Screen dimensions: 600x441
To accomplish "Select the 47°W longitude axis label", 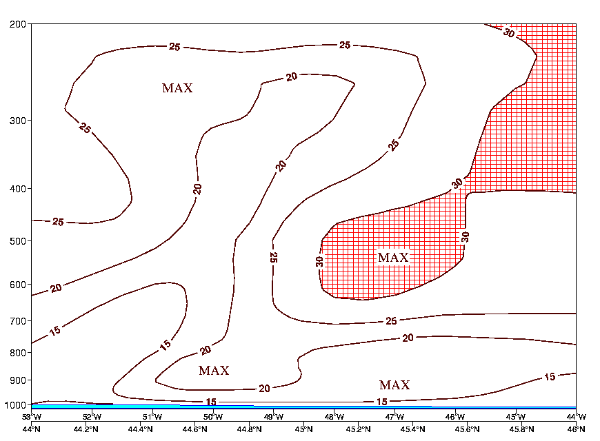I will 394,417.
